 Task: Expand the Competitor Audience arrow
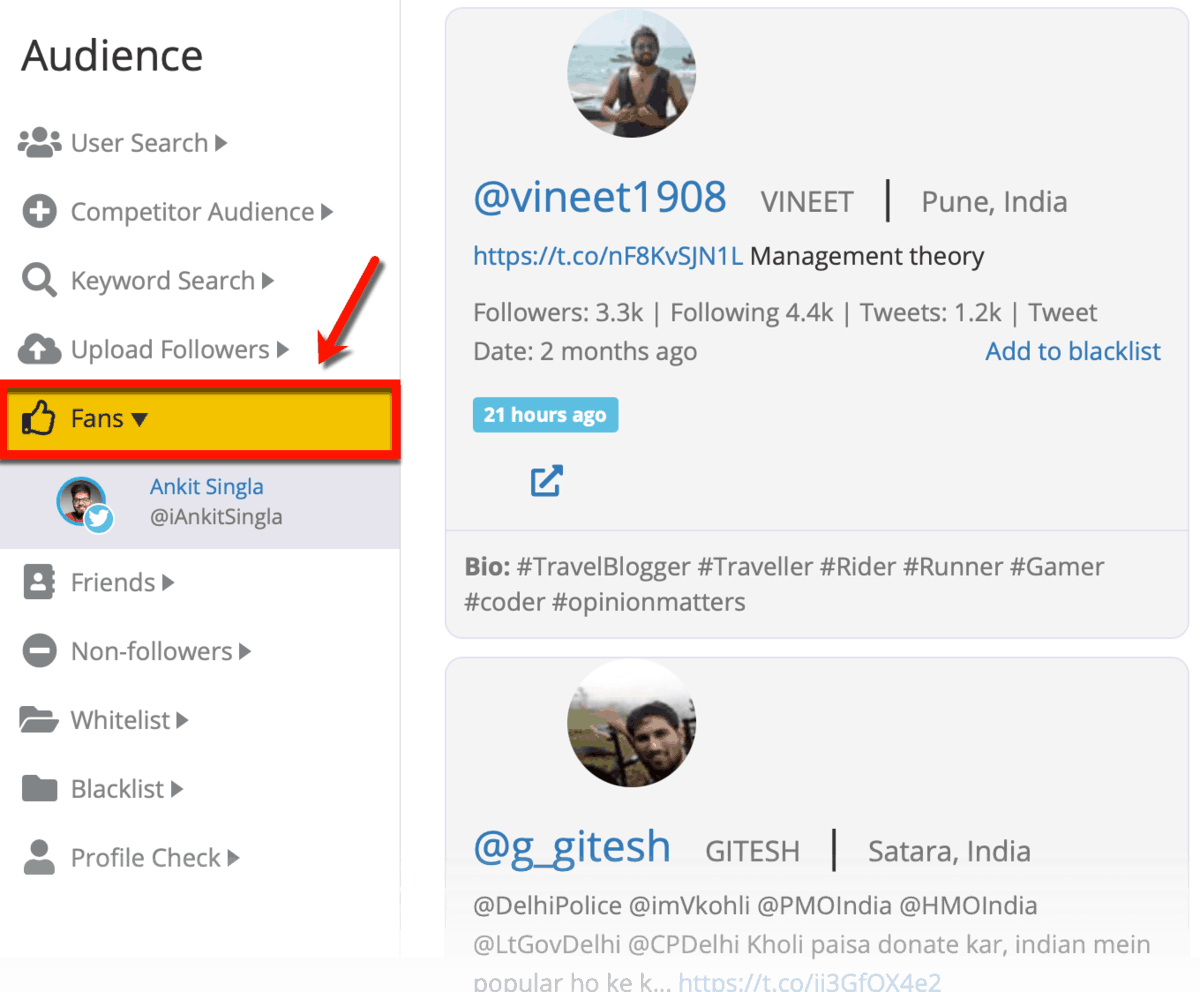[x=327, y=212]
